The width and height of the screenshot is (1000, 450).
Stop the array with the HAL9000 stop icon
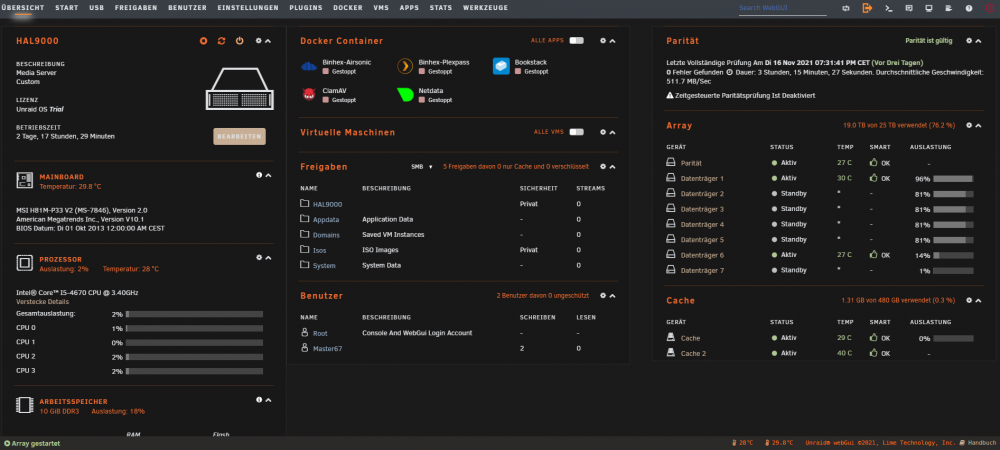pos(203,41)
